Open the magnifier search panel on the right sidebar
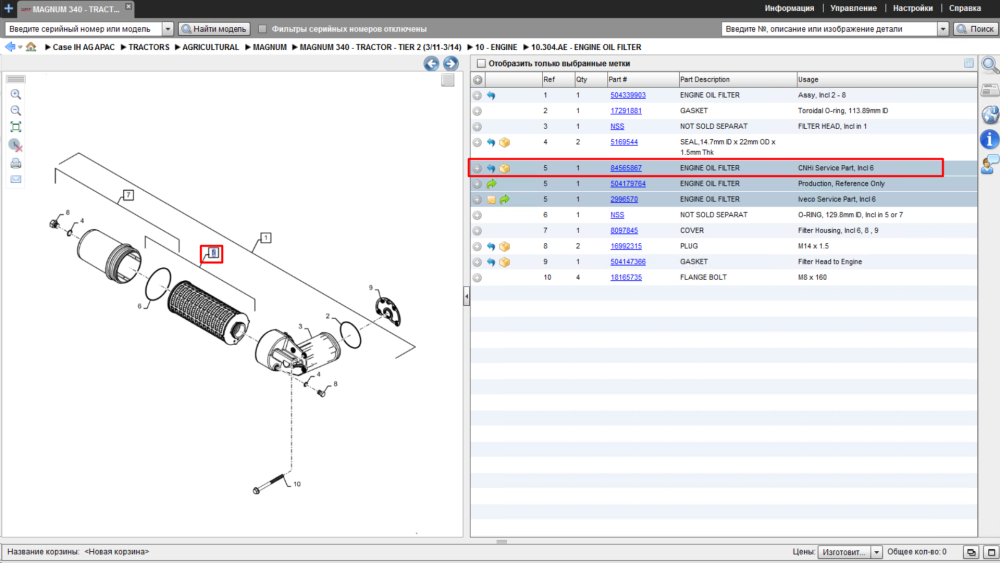 990,65
